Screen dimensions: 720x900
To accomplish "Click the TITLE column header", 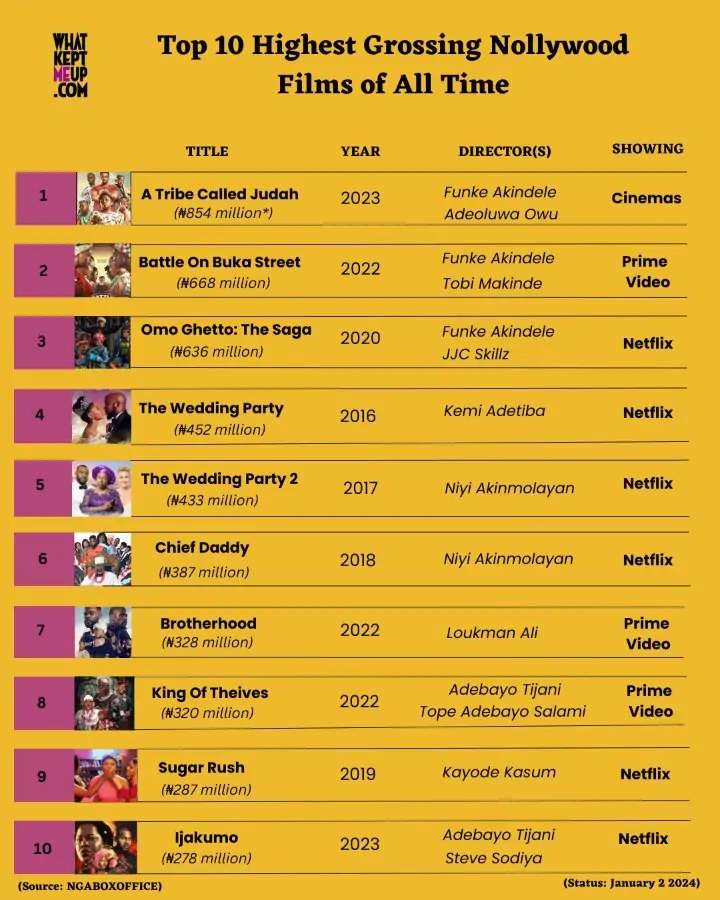I will click(207, 151).
